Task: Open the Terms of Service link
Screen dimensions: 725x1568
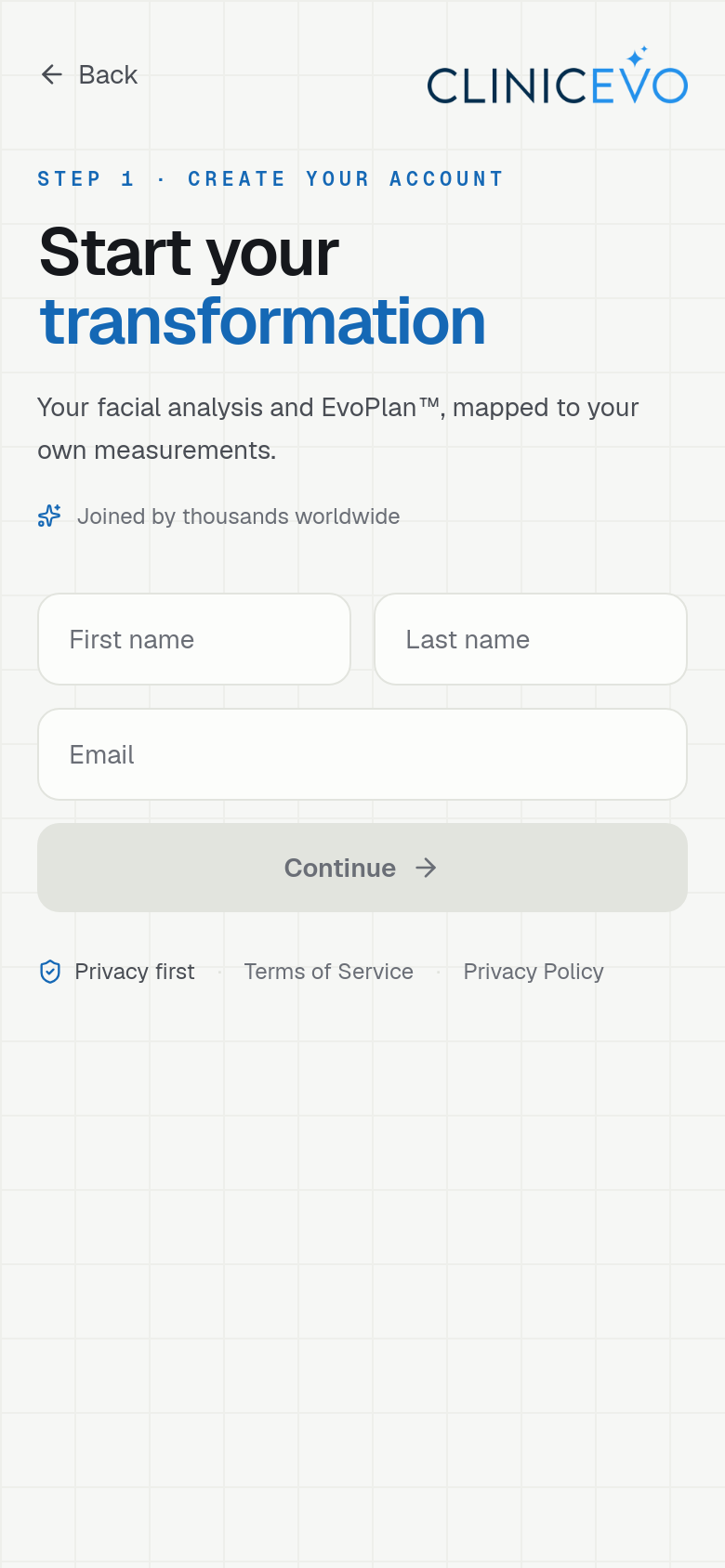Action: click(329, 972)
